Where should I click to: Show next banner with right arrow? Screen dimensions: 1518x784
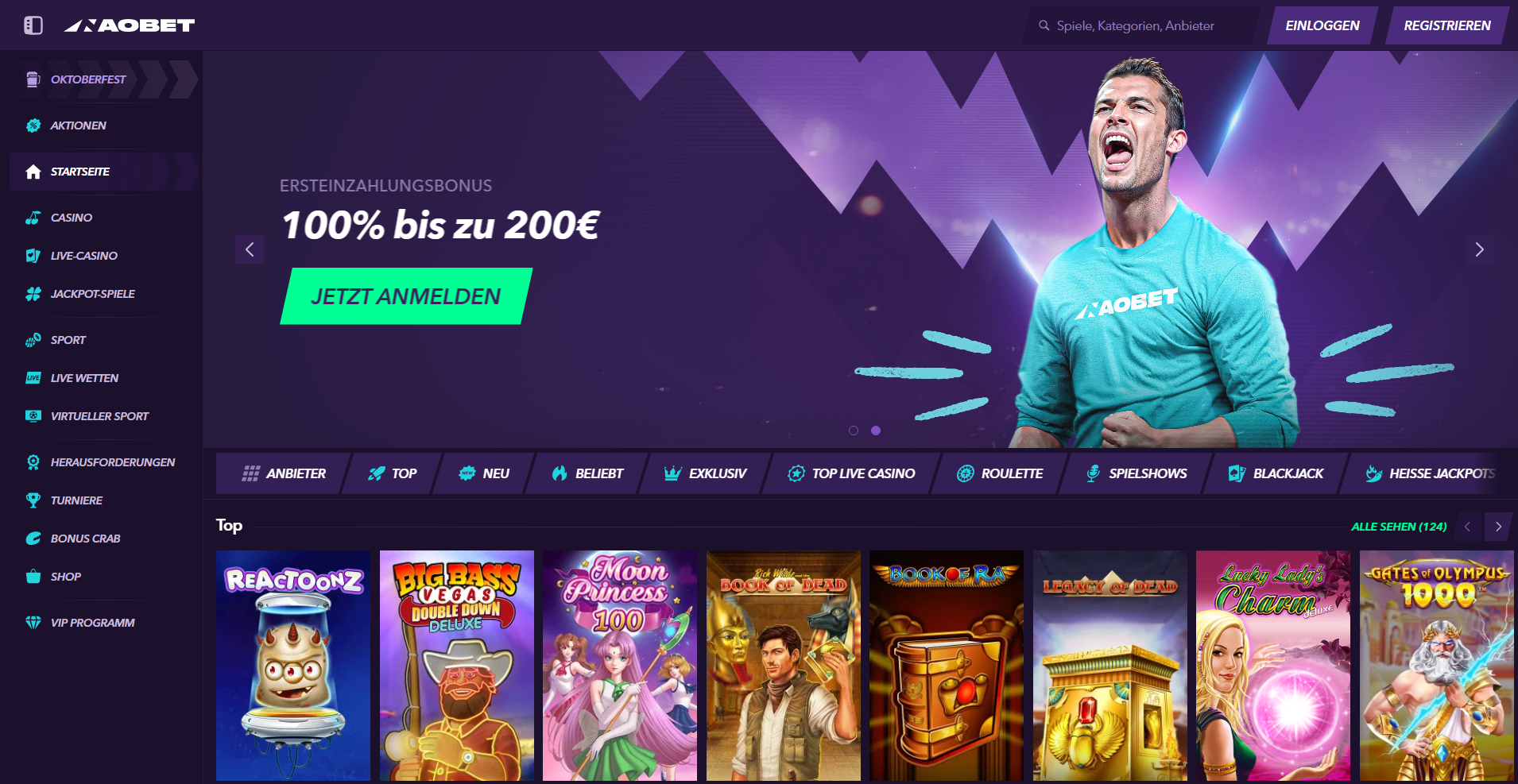1479,249
